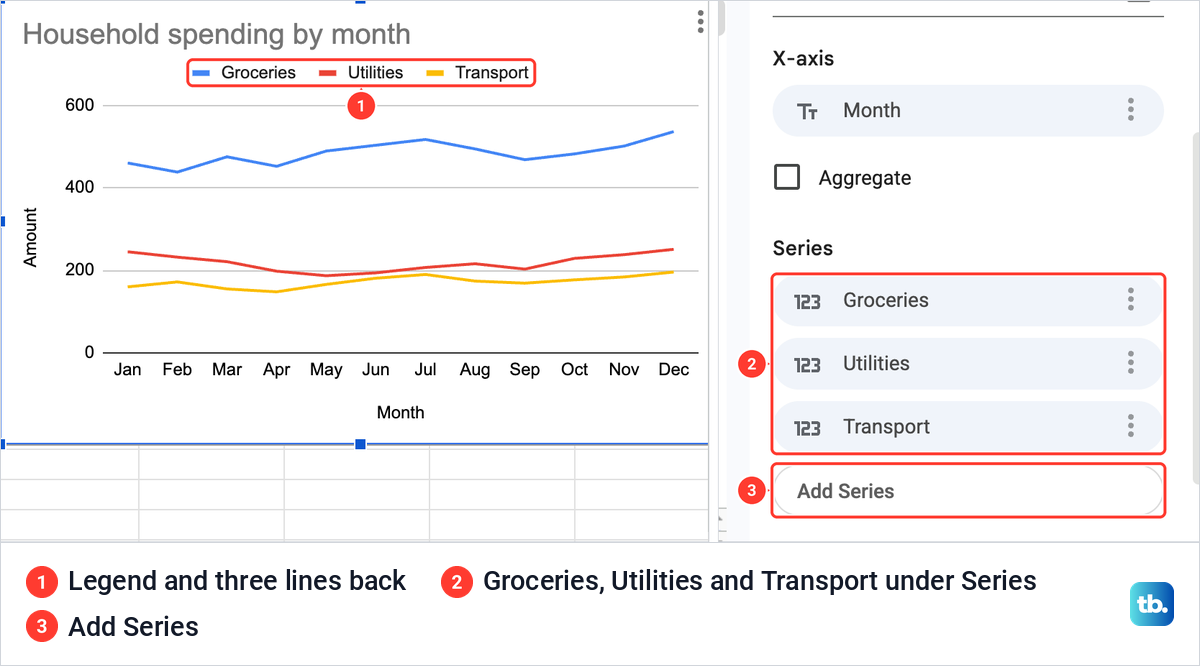Select the Transport series chip

point(968,427)
